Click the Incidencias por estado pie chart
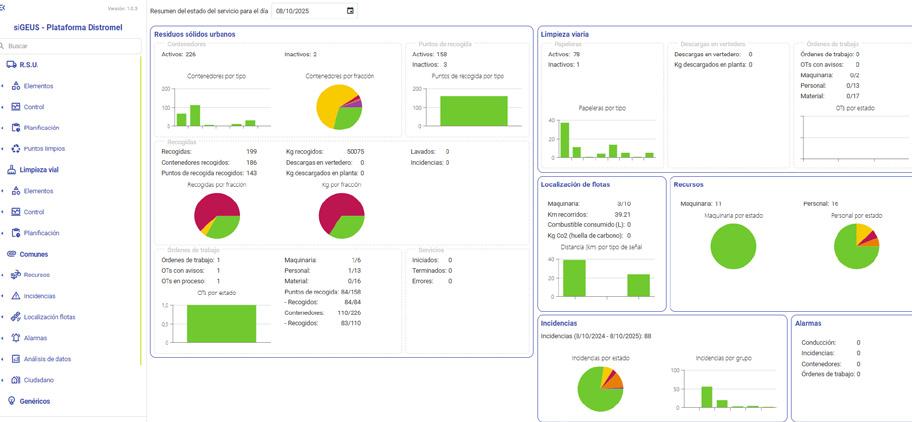The image size is (912, 422). 600,389
